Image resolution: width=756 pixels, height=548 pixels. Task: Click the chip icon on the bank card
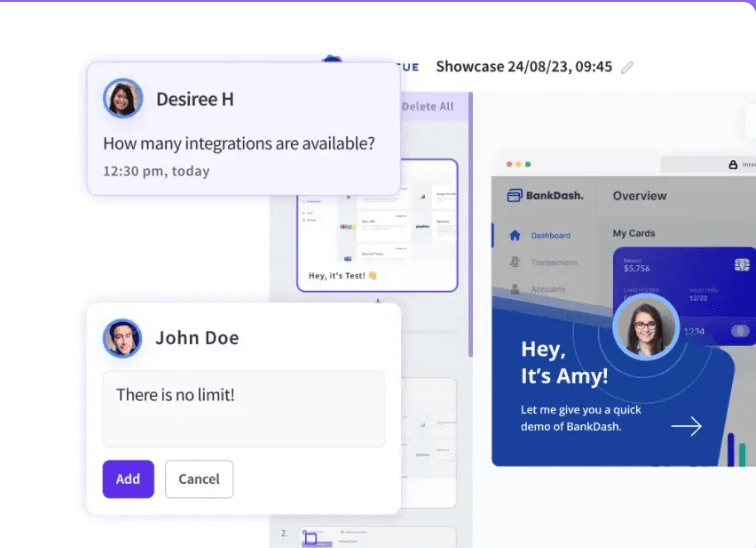click(742, 265)
